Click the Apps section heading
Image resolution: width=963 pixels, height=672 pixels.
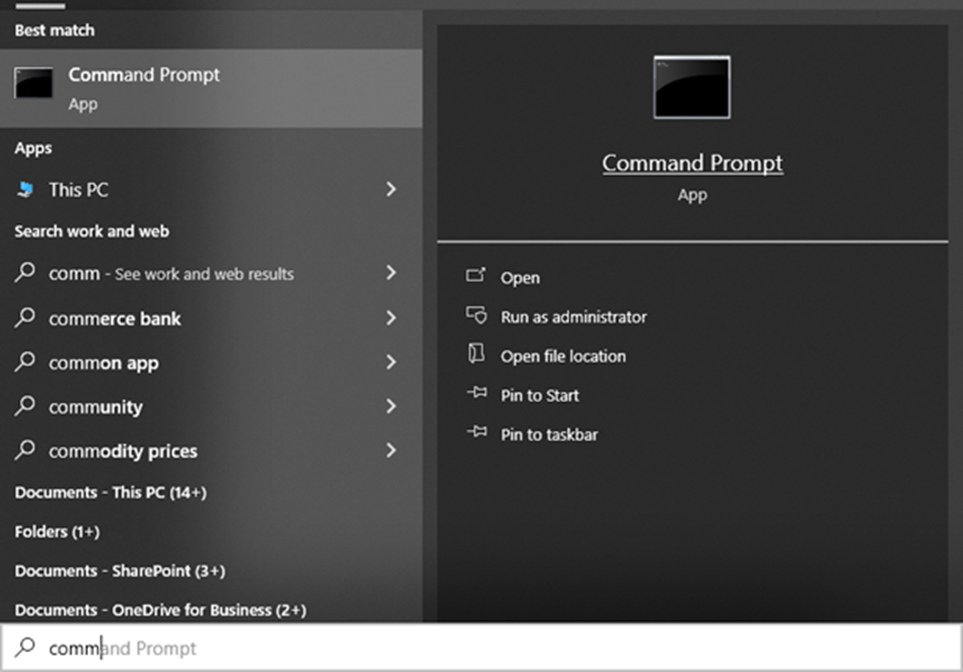tap(33, 149)
